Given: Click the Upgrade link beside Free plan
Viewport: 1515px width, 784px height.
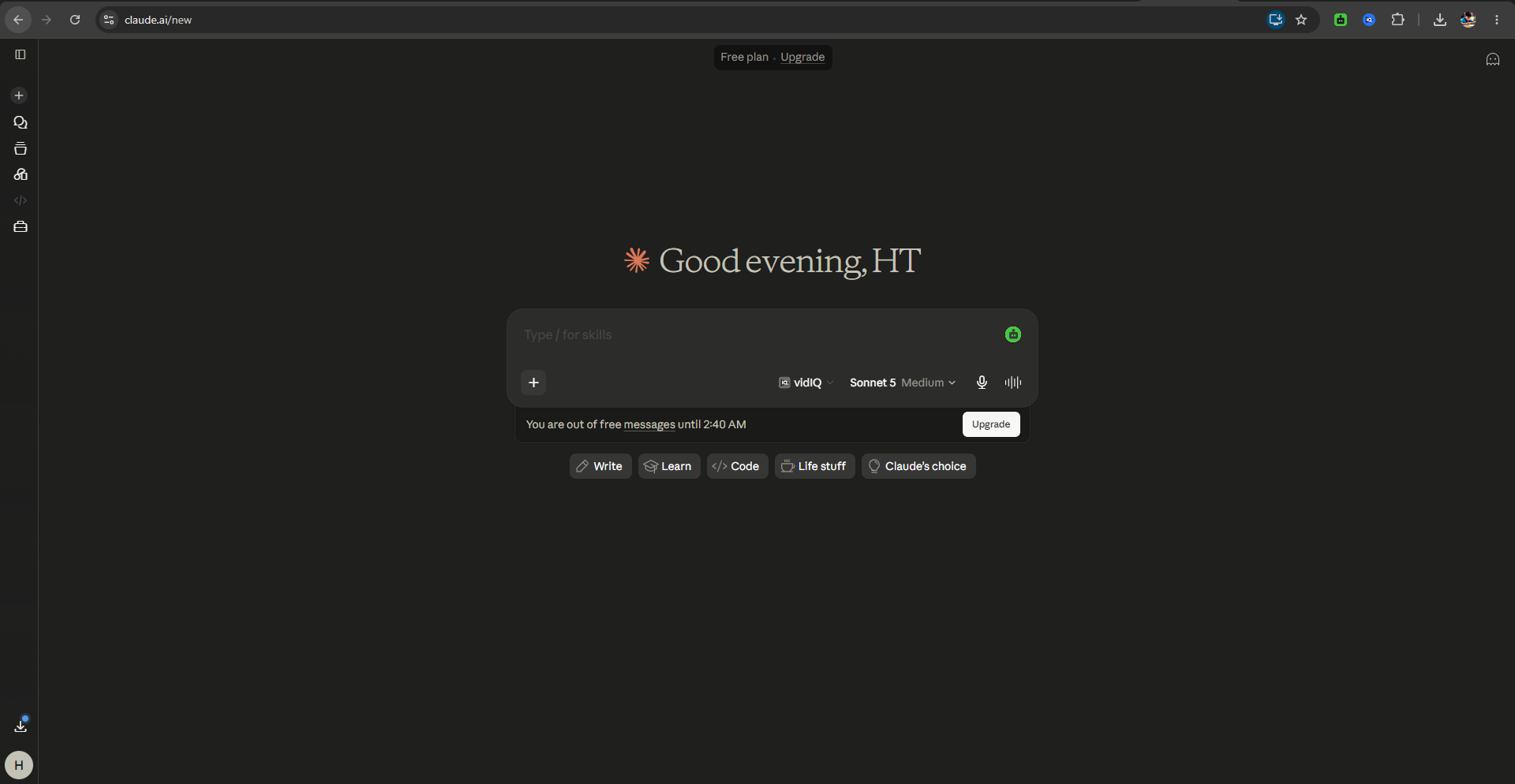Looking at the screenshot, I should (802, 57).
